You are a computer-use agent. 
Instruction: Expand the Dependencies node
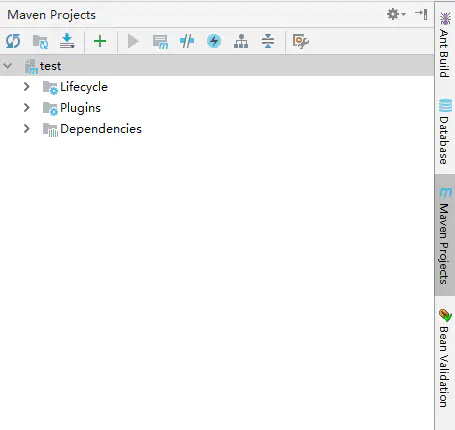point(27,129)
